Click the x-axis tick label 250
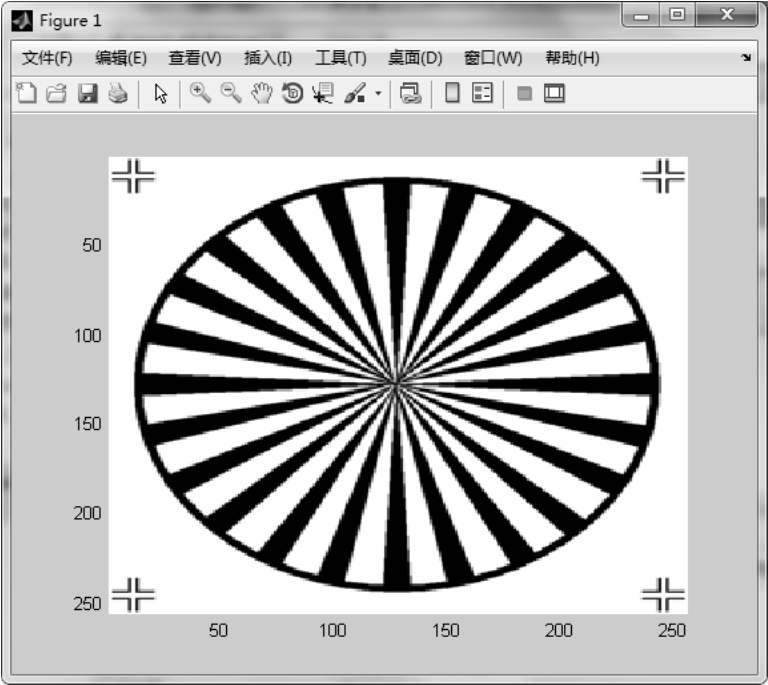This screenshot has width=768, height=685. click(x=672, y=630)
